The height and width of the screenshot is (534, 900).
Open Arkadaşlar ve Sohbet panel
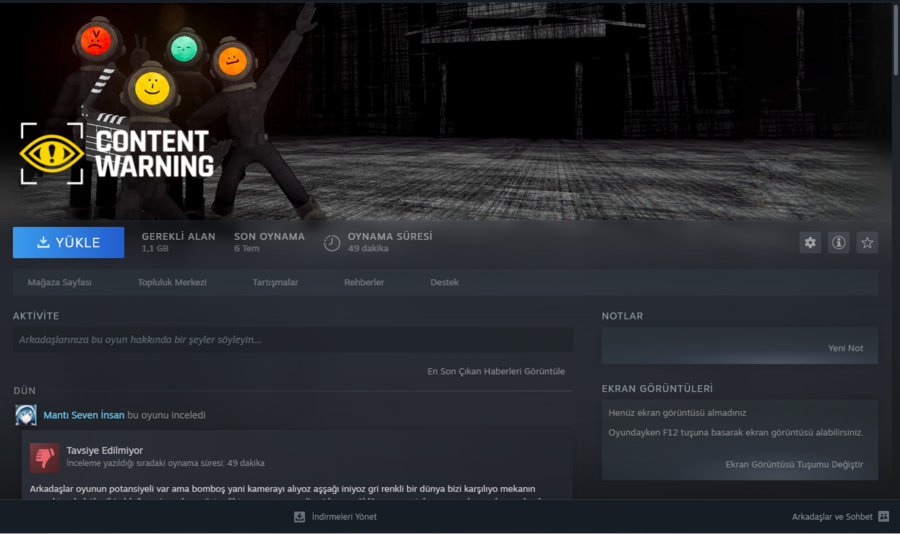[832, 517]
